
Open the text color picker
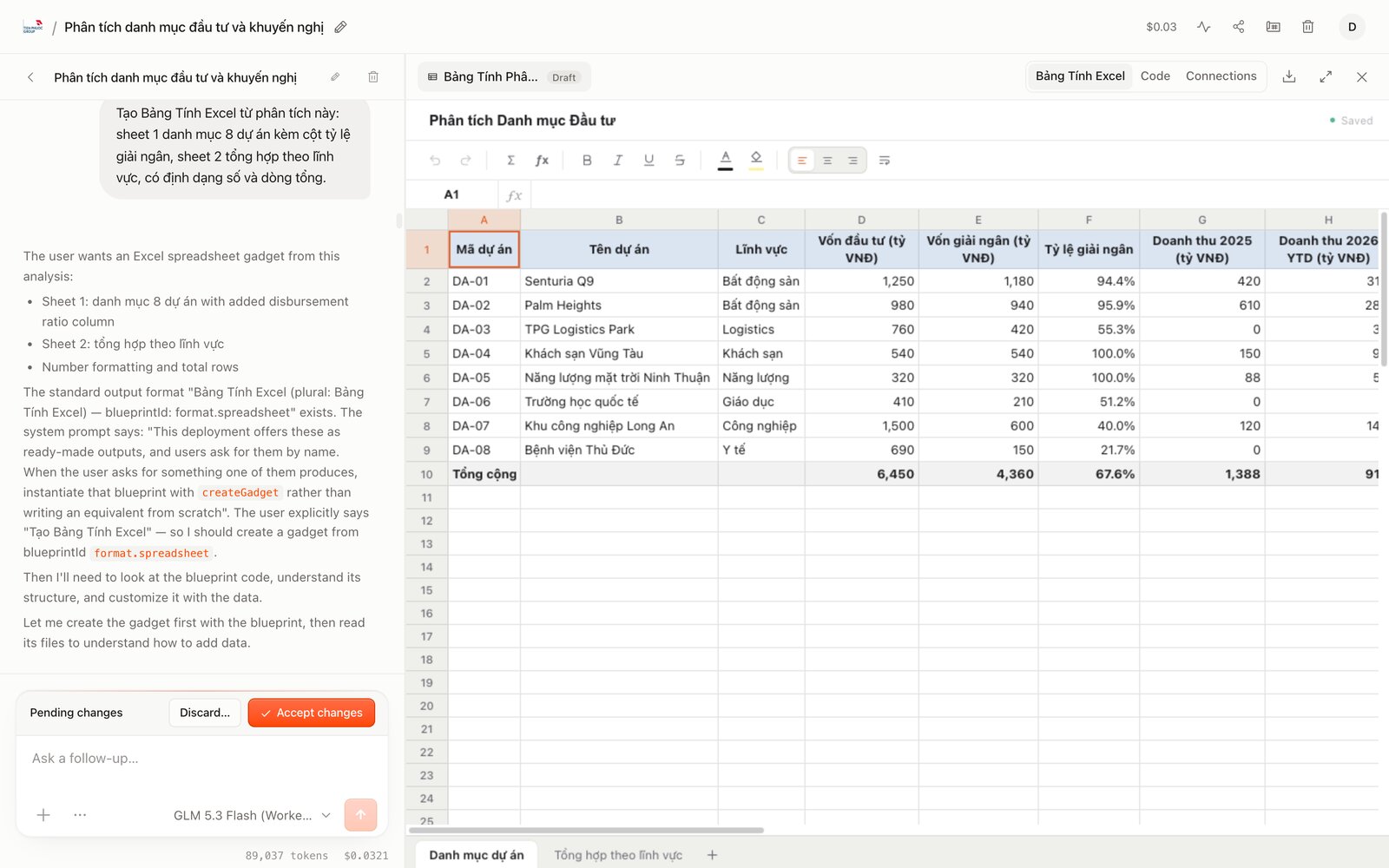point(726,160)
